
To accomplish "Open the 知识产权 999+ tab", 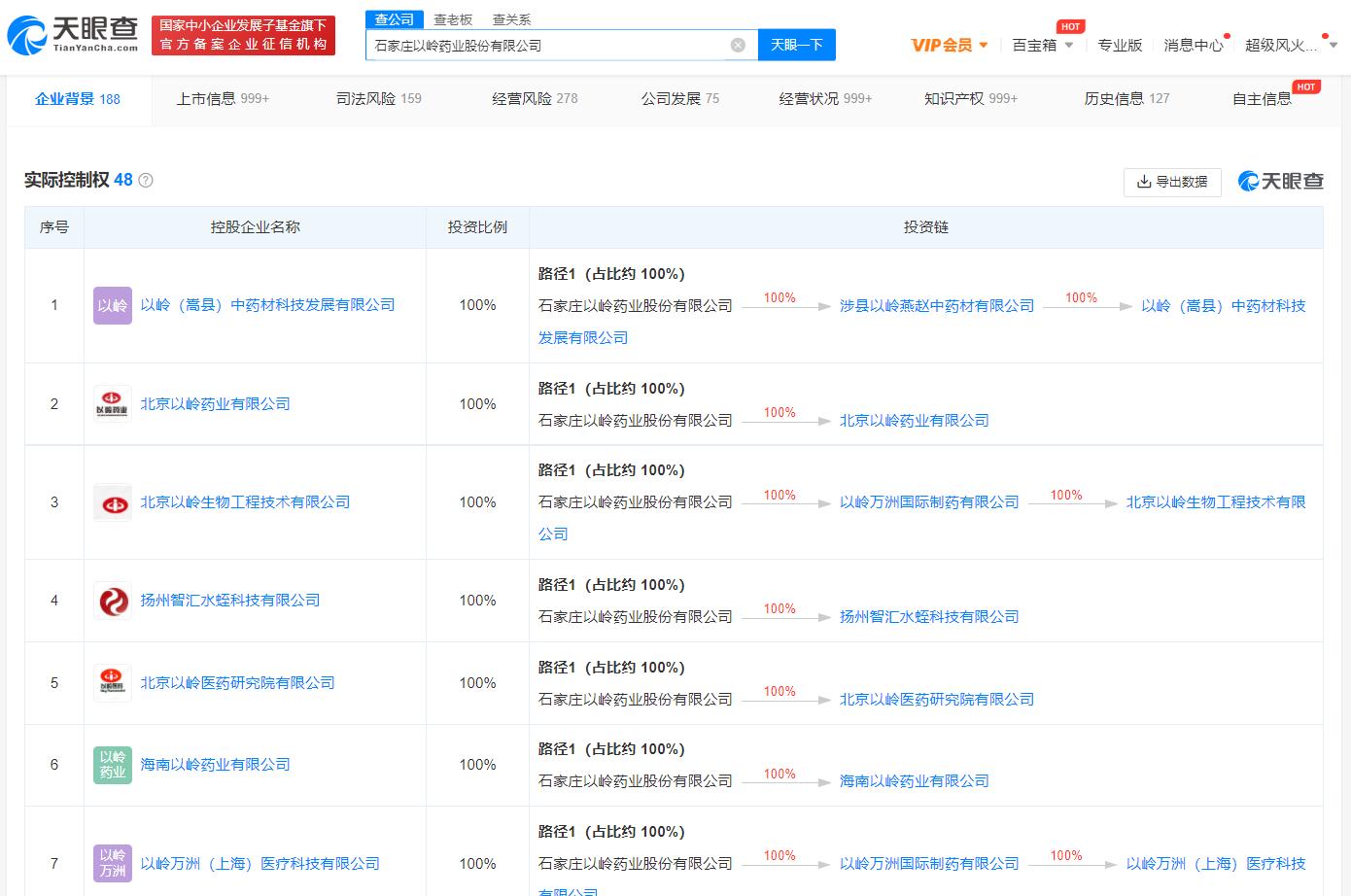I will pos(970,99).
